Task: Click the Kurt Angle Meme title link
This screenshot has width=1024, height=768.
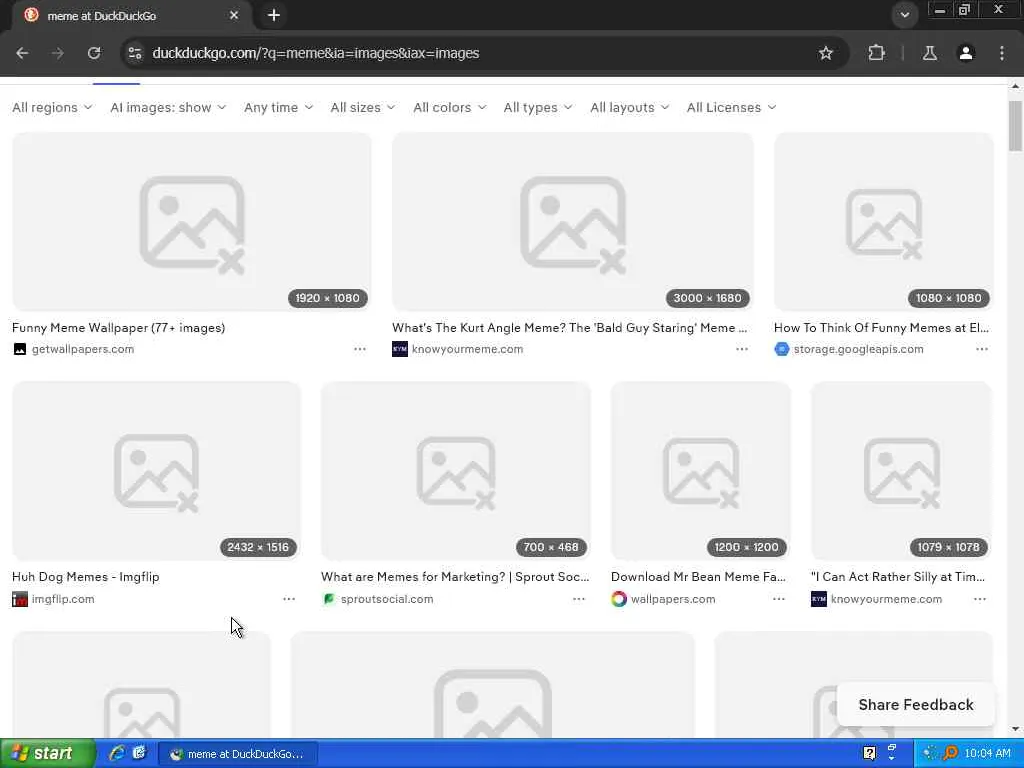Action: tap(569, 328)
